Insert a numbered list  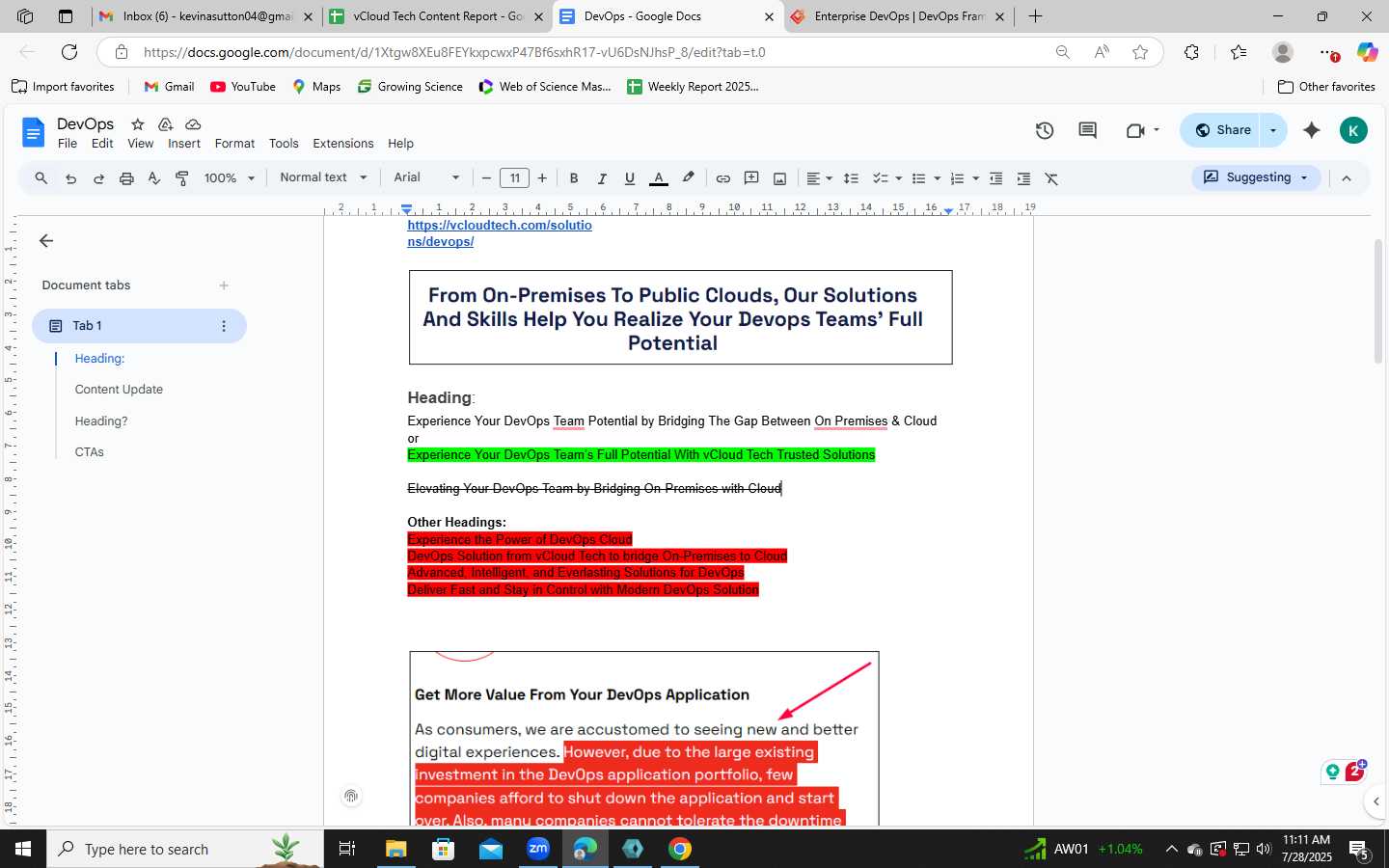click(957, 178)
